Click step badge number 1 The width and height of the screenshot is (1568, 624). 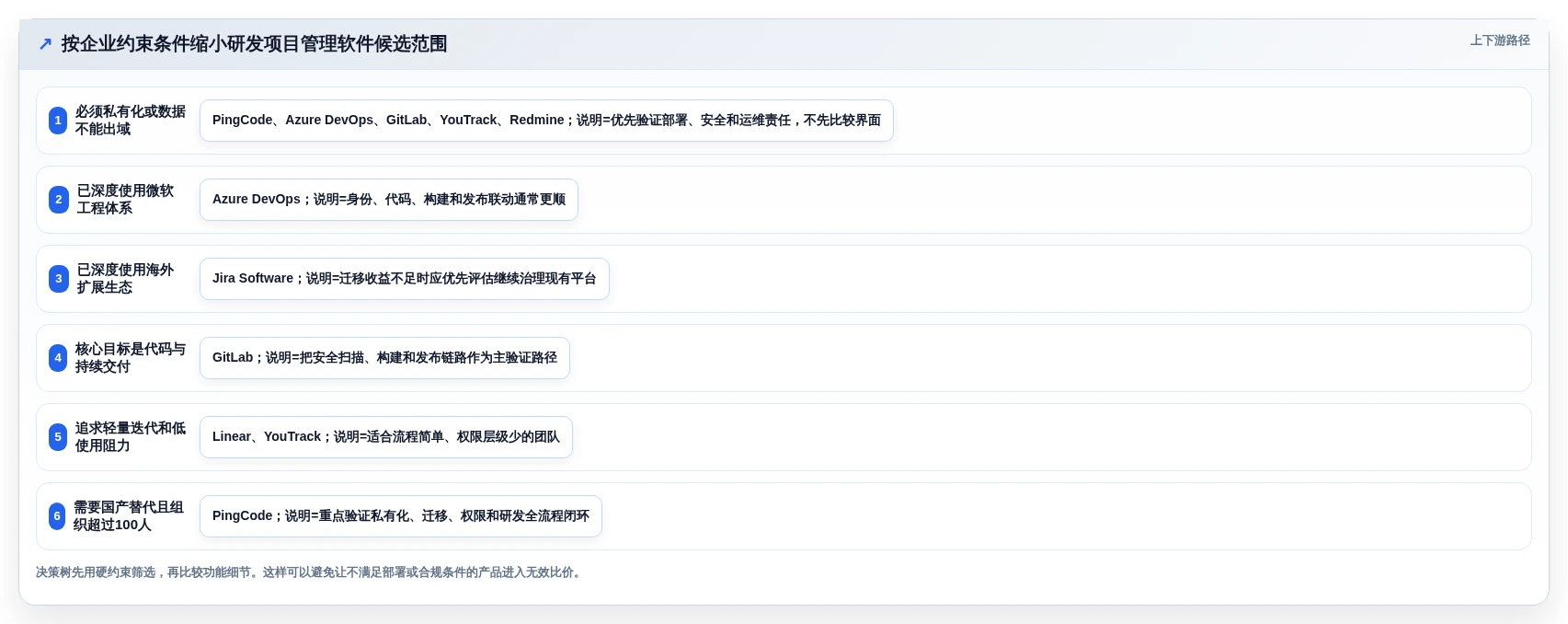[58, 121]
